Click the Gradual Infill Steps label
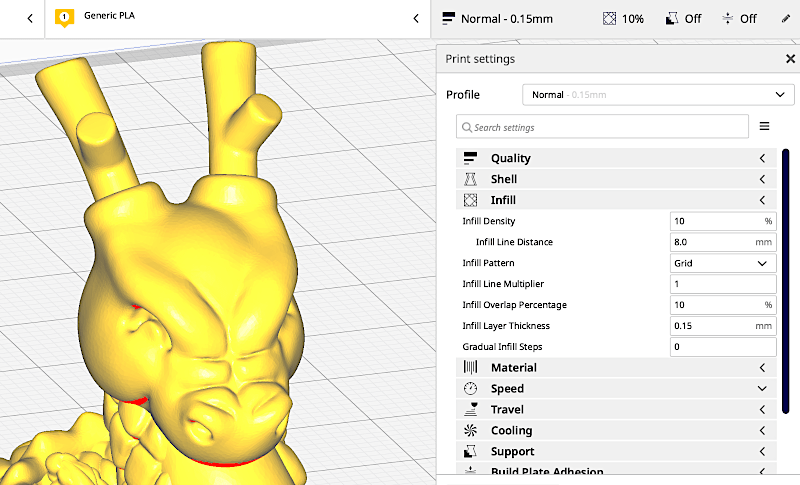800x485 pixels. click(x=503, y=347)
